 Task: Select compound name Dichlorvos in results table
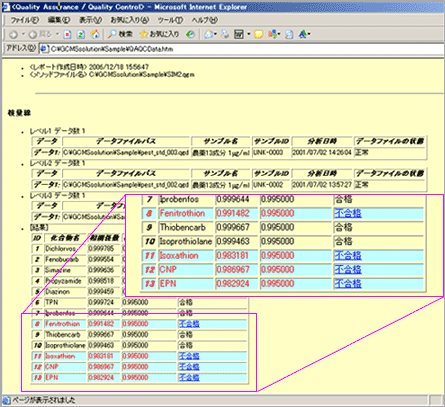coord(60,249)
